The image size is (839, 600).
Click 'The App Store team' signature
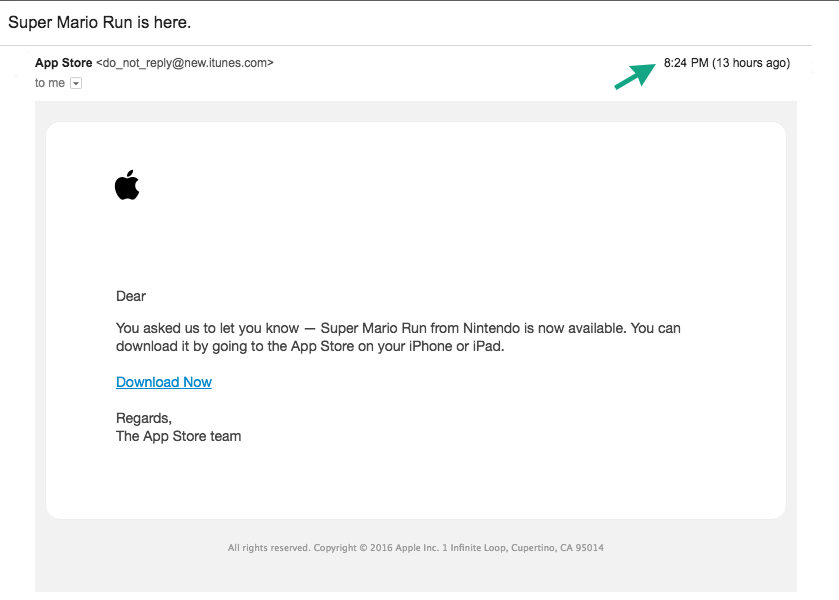point(179,436)
